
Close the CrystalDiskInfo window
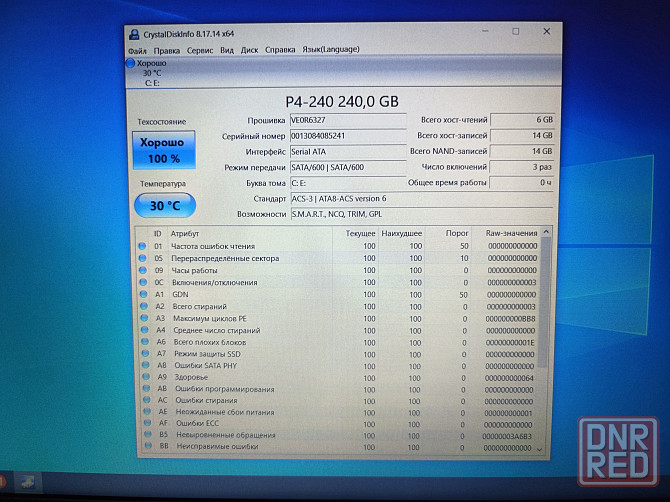547,31
